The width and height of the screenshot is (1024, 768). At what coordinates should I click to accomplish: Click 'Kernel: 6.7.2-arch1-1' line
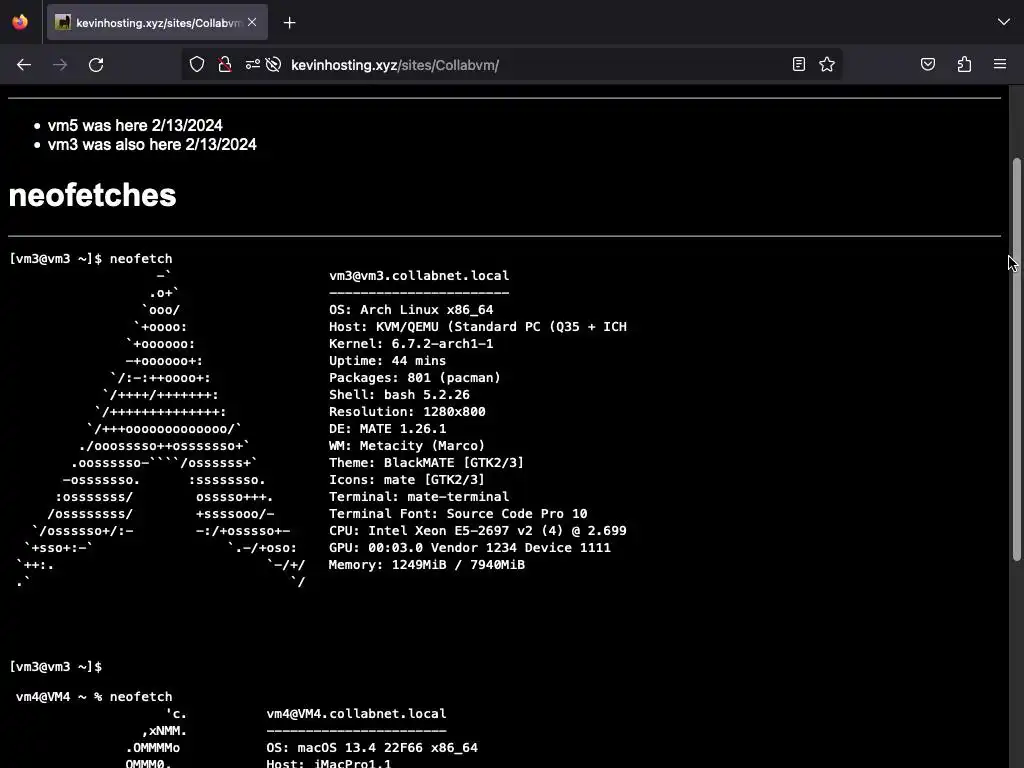point(411,344)
